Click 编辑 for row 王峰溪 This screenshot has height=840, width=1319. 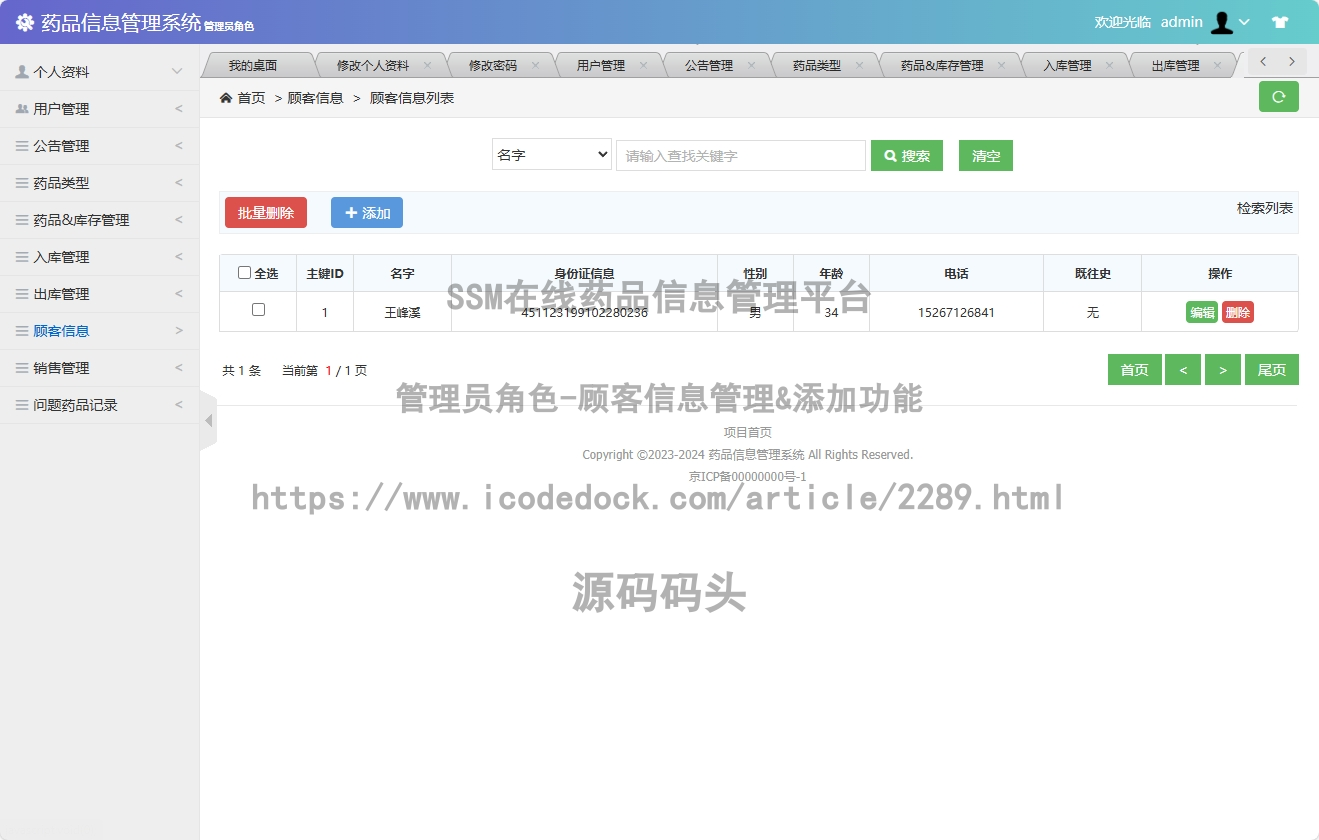coord(1202,312)
